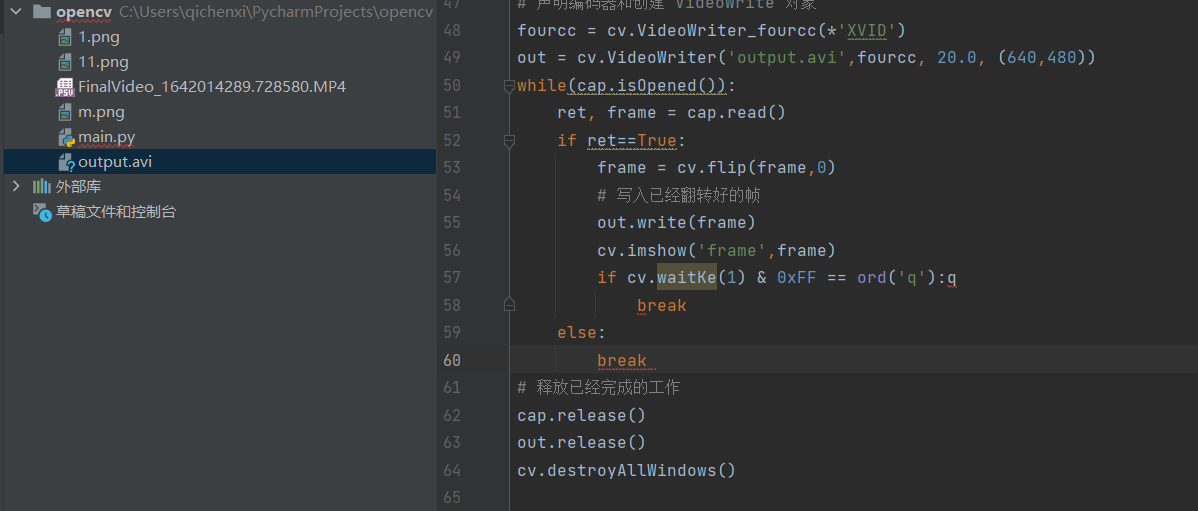Click the project path C:\Users\qichenxi\PycharmProjects\opencv

point(277,11)
